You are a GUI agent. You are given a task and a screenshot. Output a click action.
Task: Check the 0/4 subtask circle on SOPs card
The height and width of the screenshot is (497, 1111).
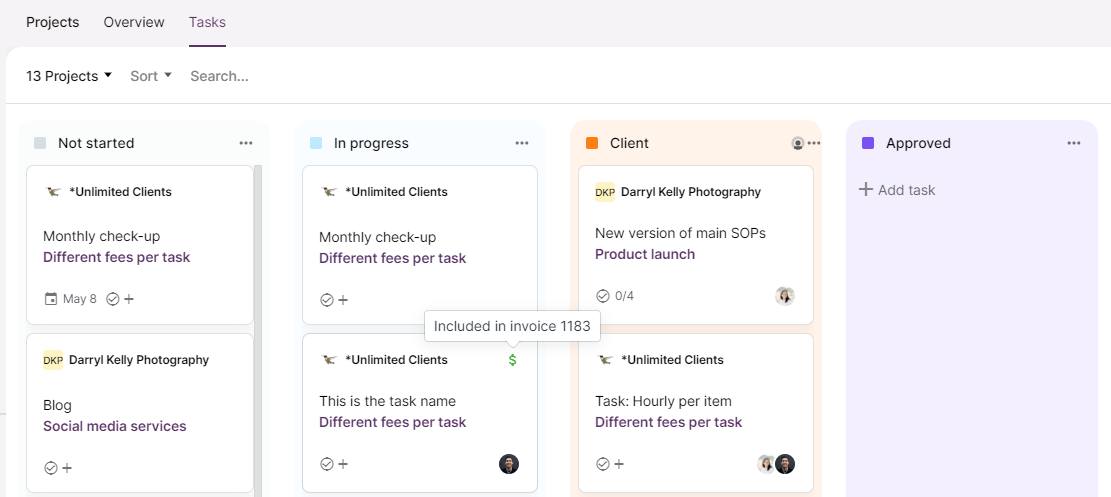[x=602, y=296]
